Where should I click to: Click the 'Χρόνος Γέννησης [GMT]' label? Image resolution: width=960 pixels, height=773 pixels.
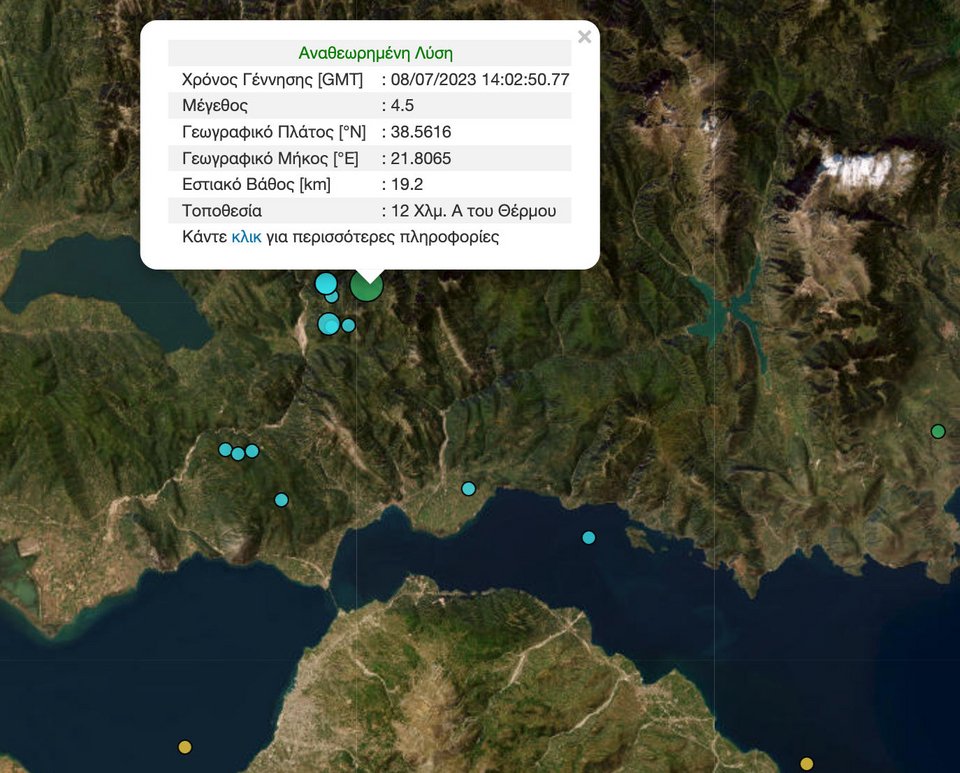[x=272, y=80]
